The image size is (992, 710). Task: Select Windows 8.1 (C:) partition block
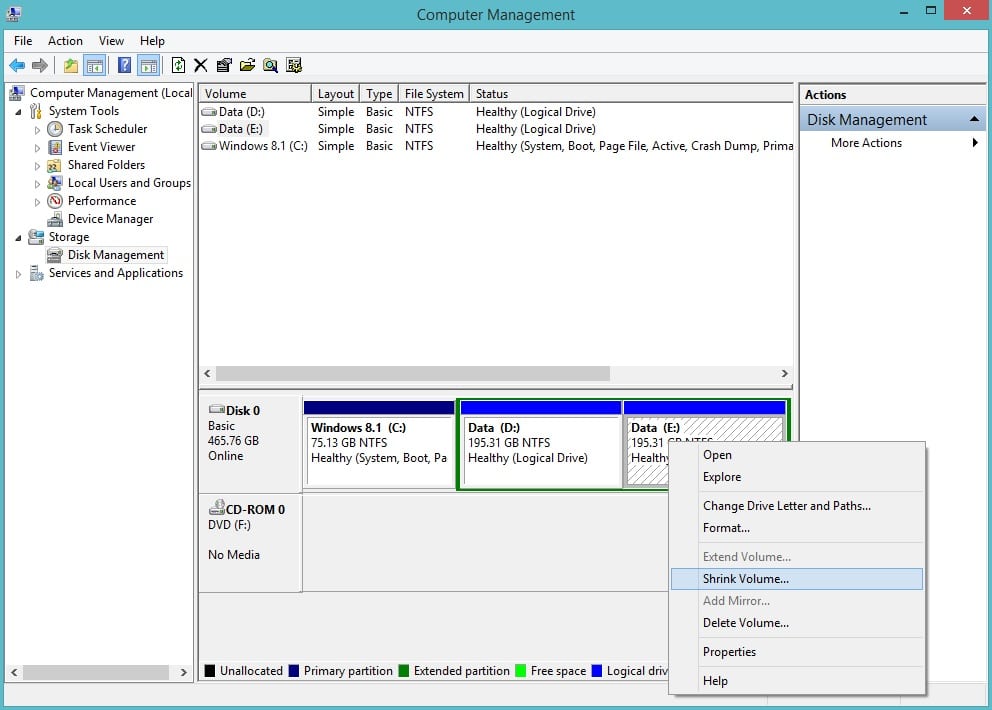[x=379, y=444]
